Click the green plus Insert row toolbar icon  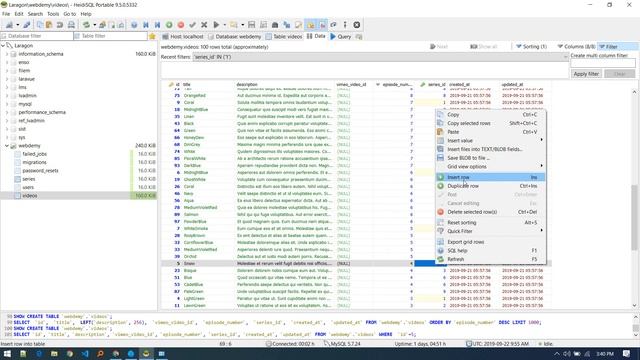click(169, 25)
